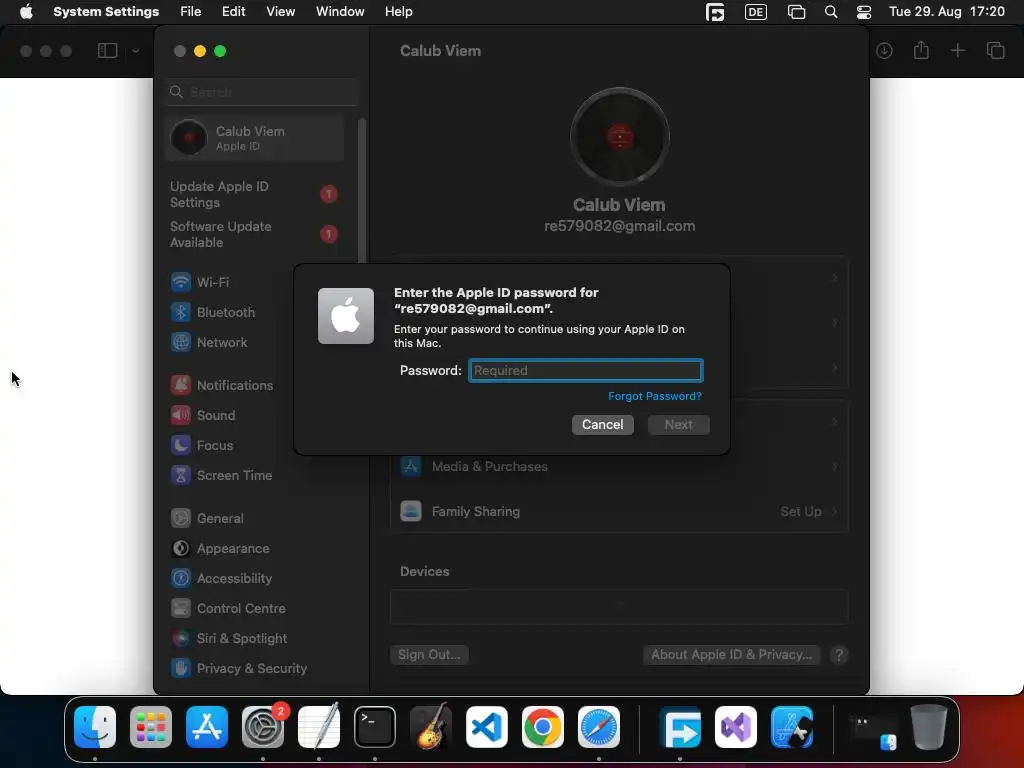Image resolution: width=1024 pixels, height=768 pixels.
Task: Click the help question mark button
Action: coord(839,655)
